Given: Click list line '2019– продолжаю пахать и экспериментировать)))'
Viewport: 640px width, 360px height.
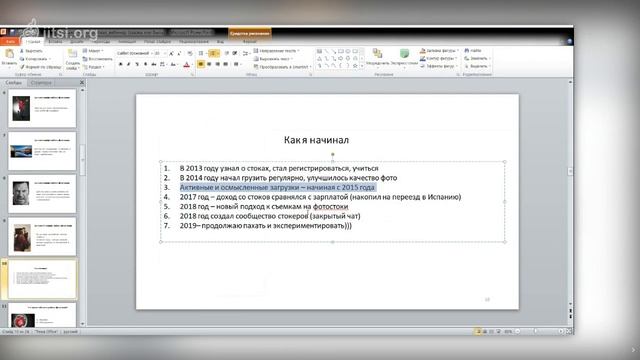Looking at the screenshot, I should [x=266, y=226].
